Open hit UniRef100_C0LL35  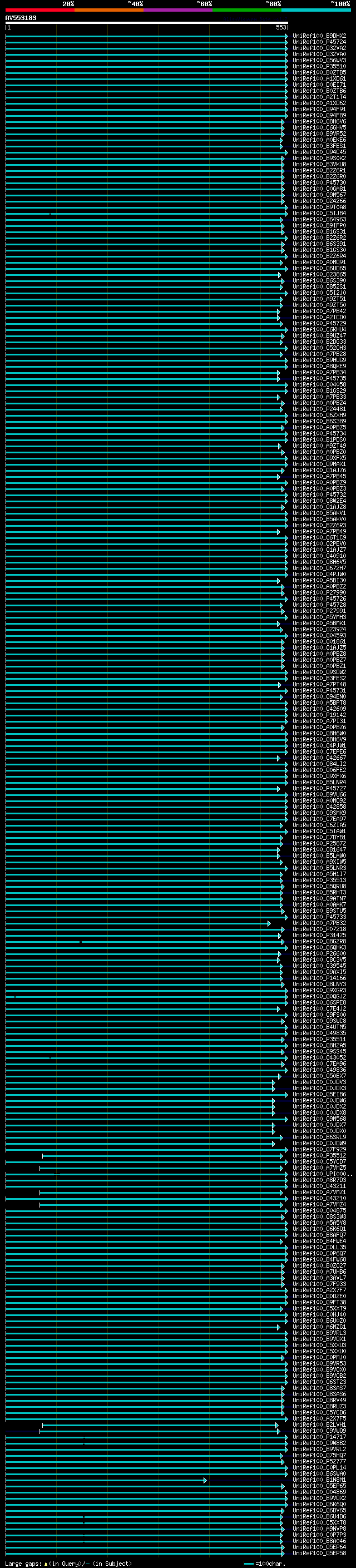pyautogui.click(x=319, y=1247)
